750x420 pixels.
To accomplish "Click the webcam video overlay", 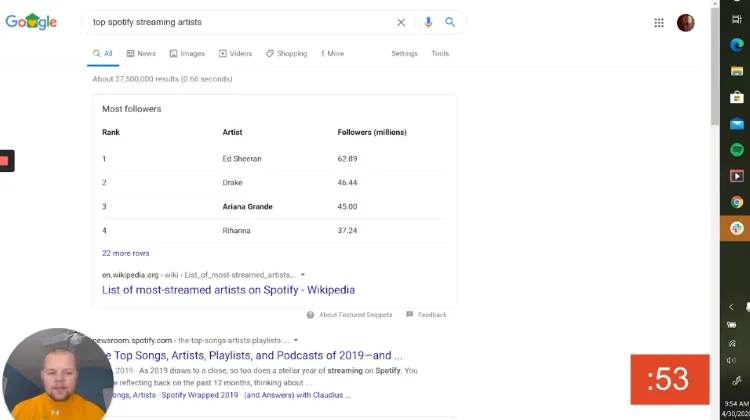I will click(x=57, y=374).
